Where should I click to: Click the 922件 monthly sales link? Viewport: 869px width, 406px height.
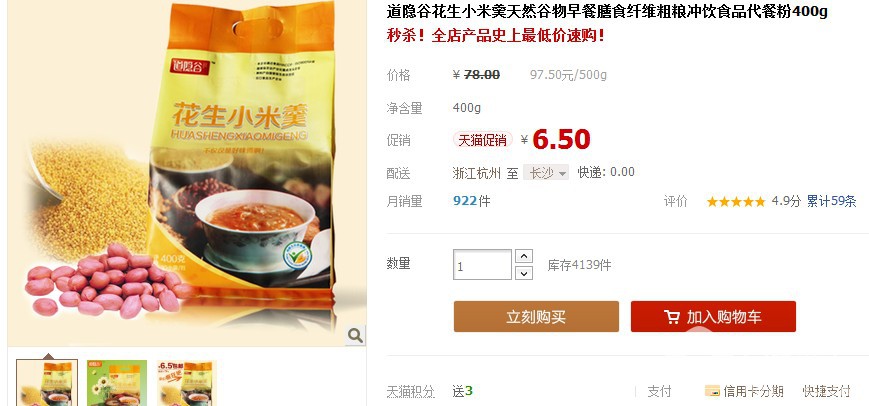[x=472, y=201]
